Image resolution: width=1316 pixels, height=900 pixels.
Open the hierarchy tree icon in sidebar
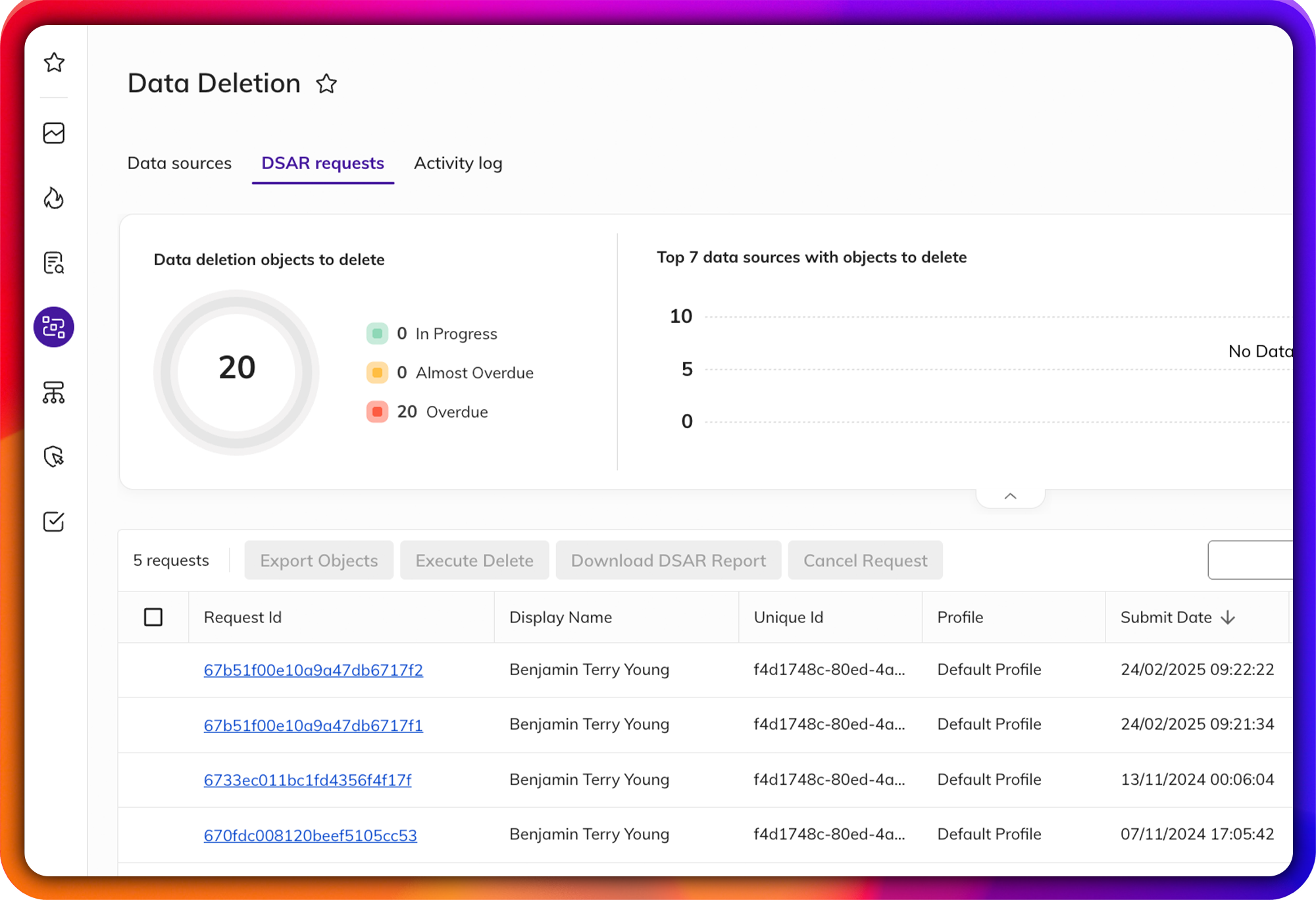(54, 393)
